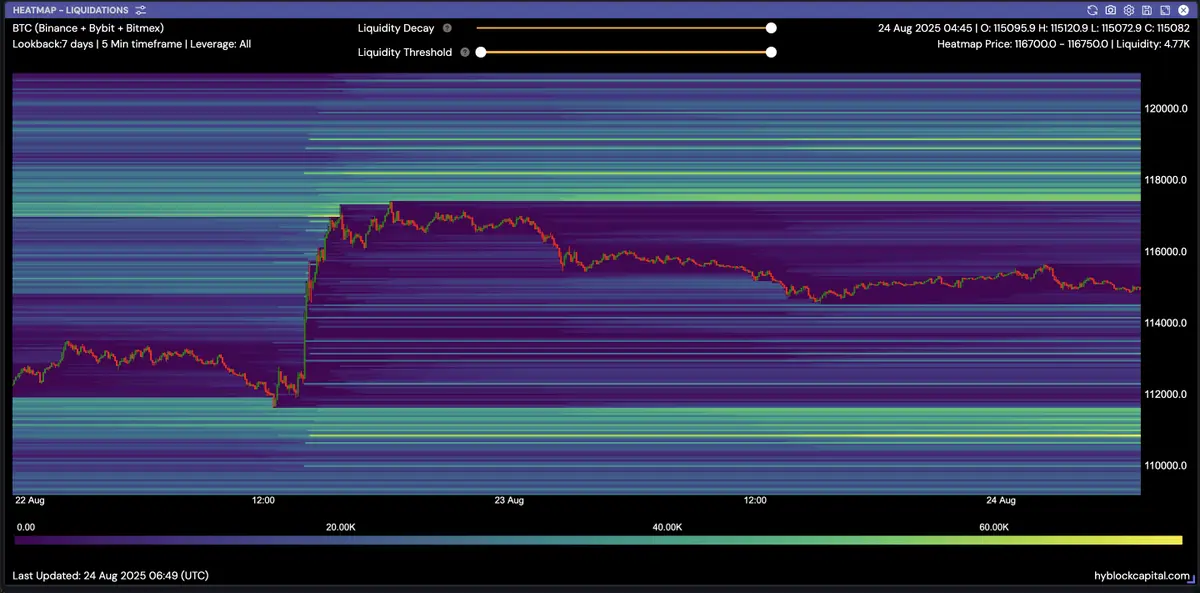This screenshot has height=593, width=1200.
Task: Click the Last Updated timestamp text
Action: [110, 576]
